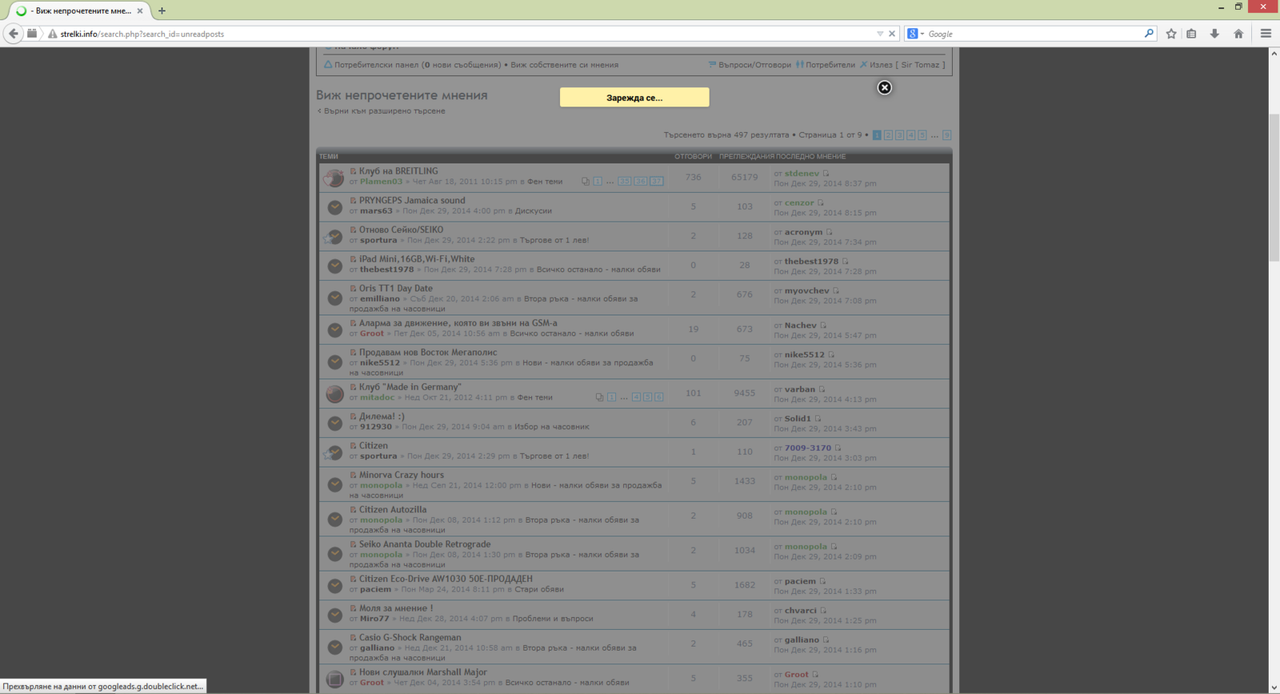This screenshot has width=1280, height=694.
Task: Open the address bar history dropdown arrow
Action: pyautogui.click(x=879, y=33)
